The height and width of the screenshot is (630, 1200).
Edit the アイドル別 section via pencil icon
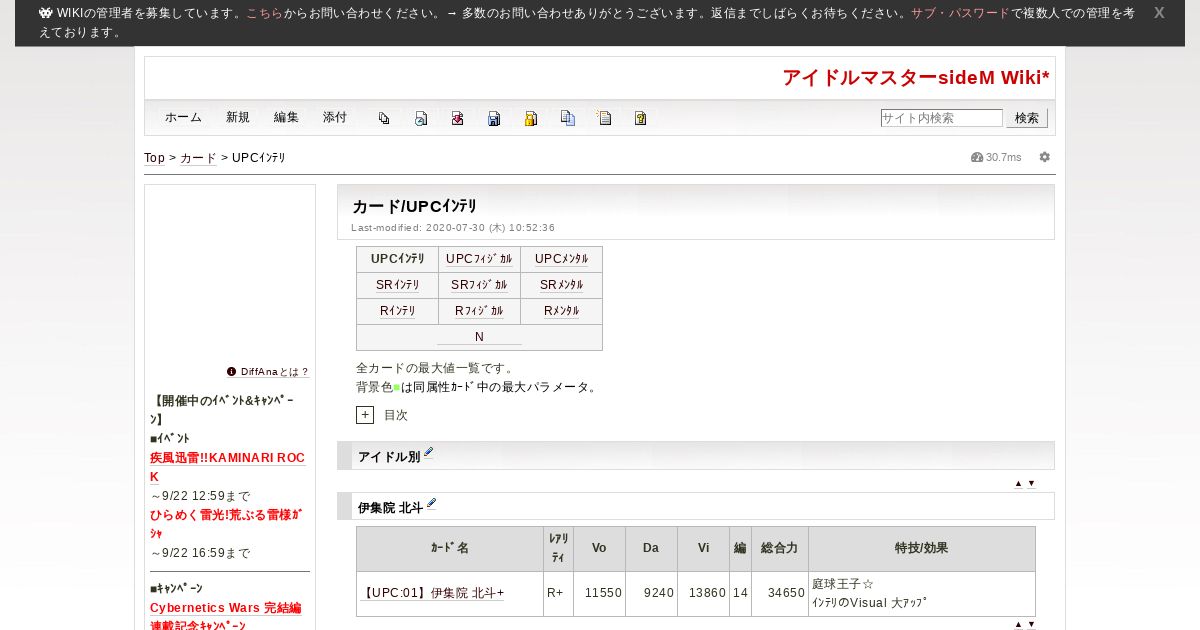(x=429, y=452)
